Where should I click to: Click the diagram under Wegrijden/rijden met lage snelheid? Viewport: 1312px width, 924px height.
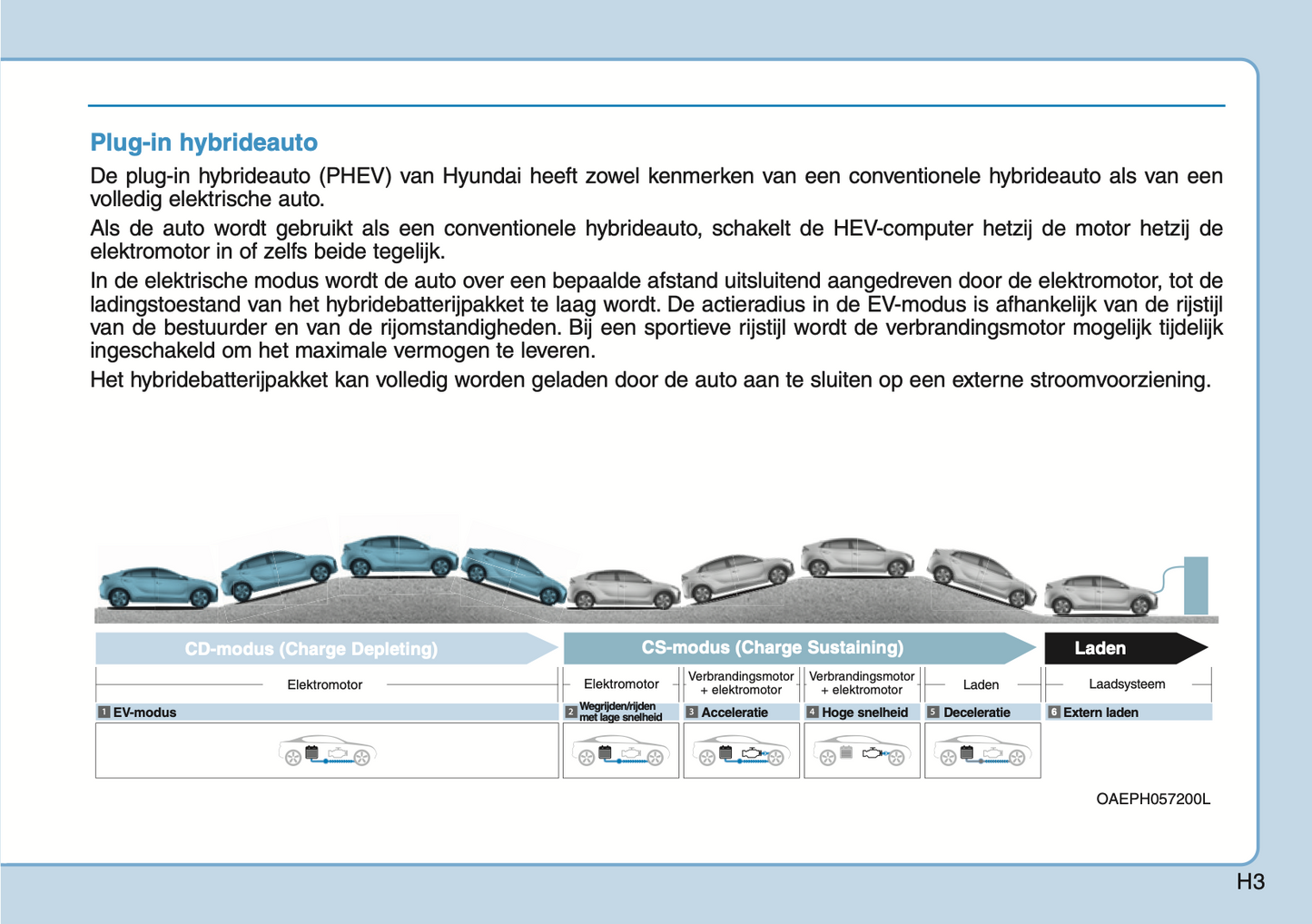621,752
